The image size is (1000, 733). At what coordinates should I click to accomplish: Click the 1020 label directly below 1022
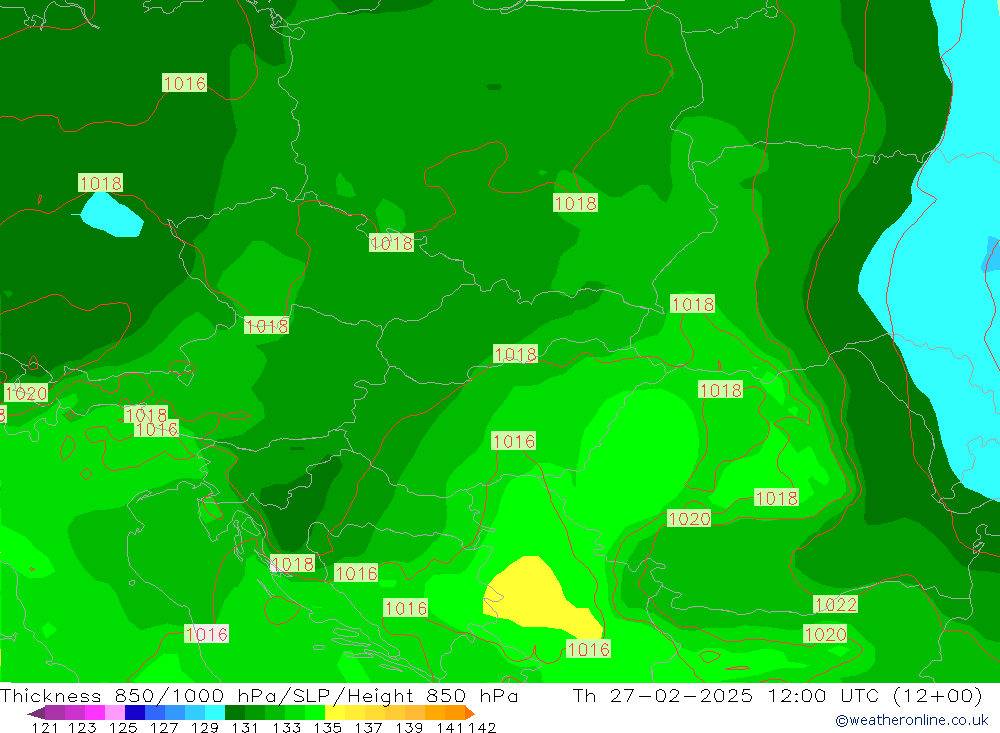825,634
